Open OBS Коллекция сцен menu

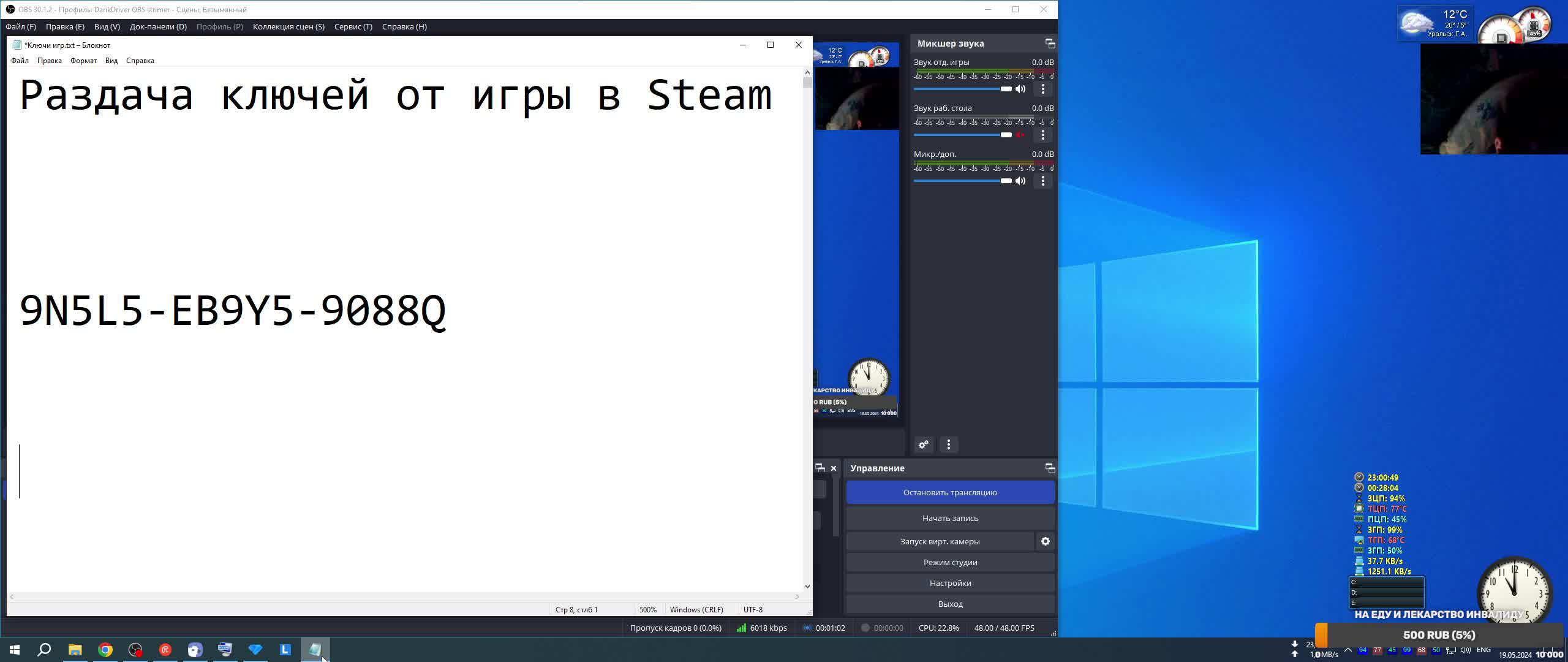point(288,26)
